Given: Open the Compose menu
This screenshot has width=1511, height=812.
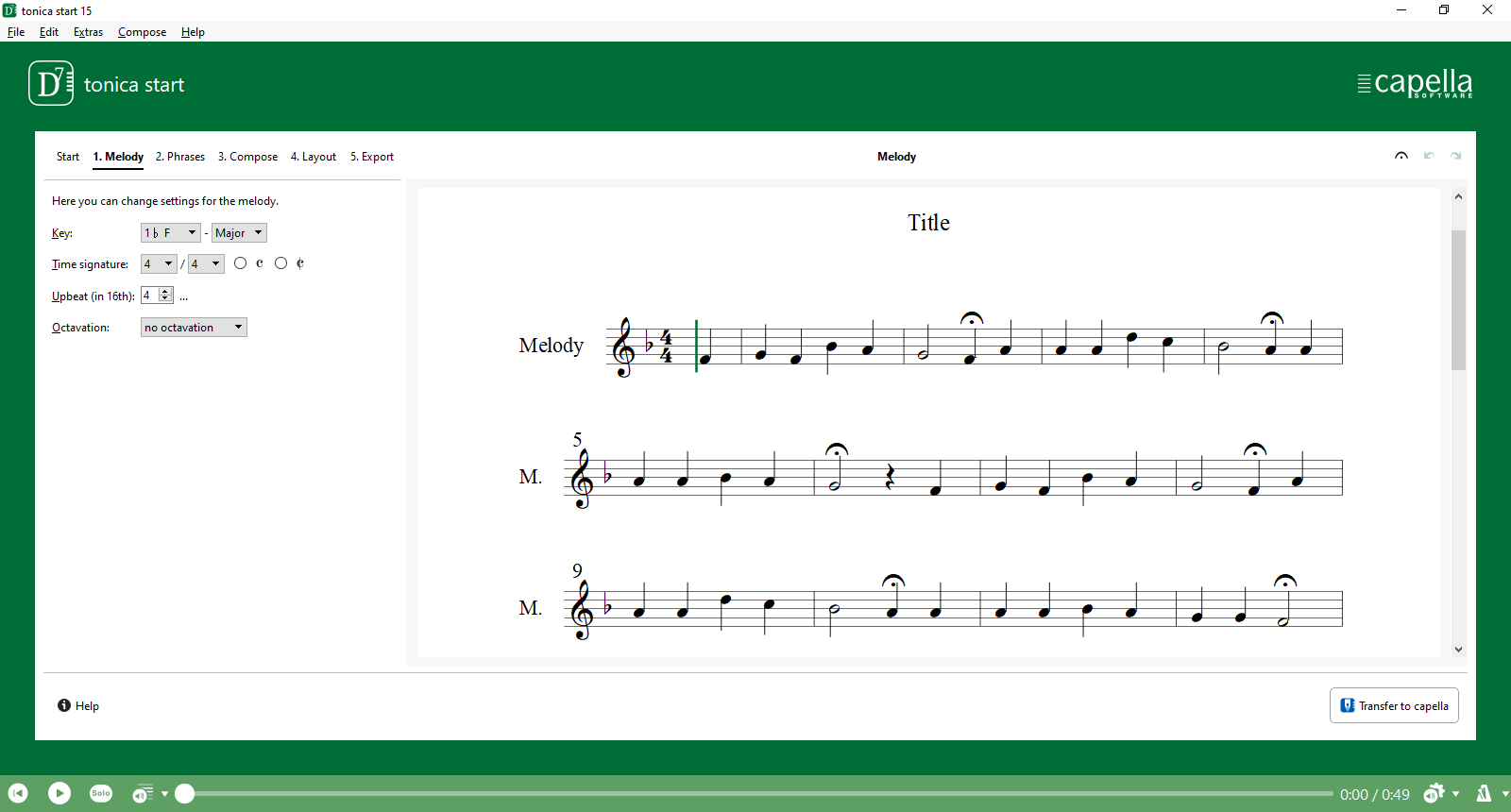Looking at the screenshot, I should 142,32.
